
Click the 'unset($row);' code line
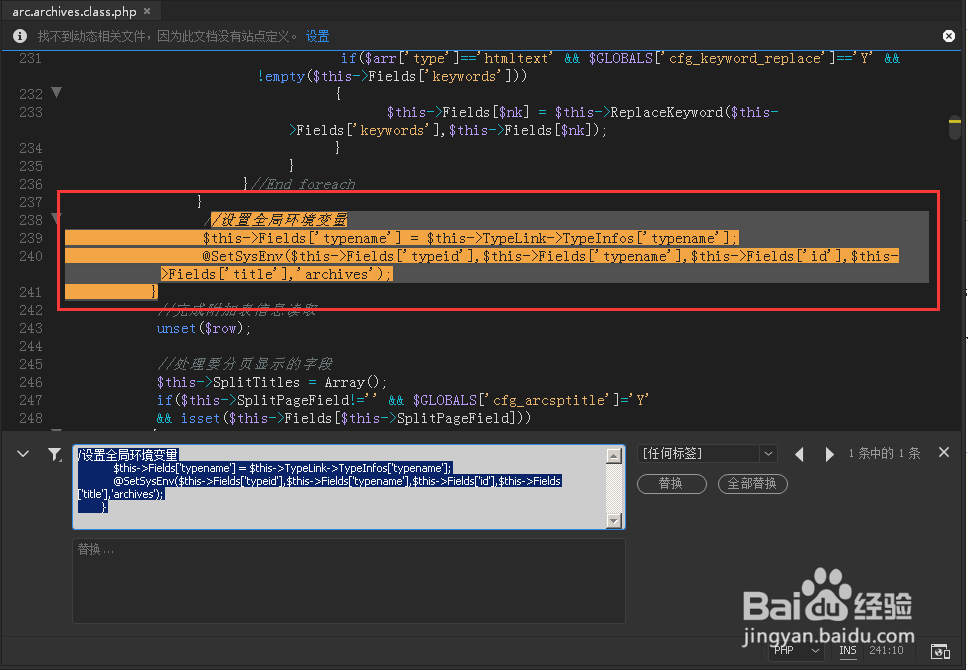point(204,329)
